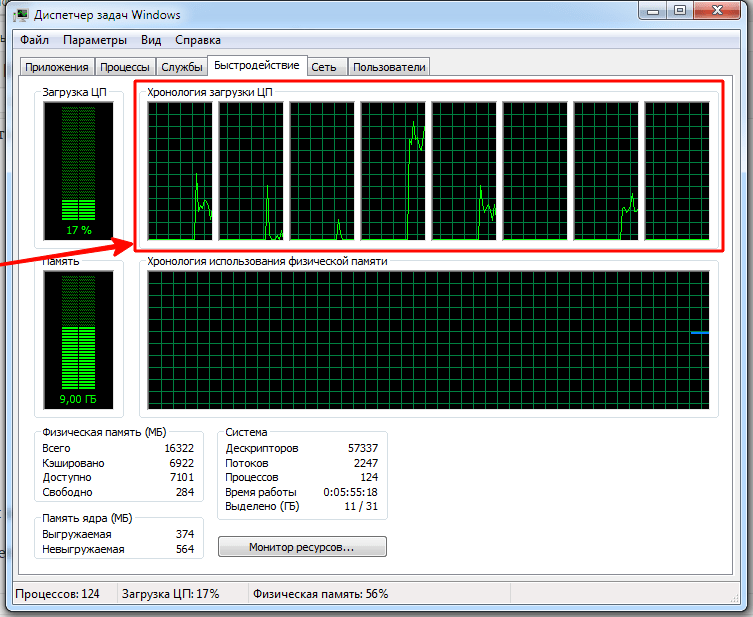753x617 pixels.
Task: Click the memory gauge showing 9,00 ГБ
Action: tap(78, 340)
